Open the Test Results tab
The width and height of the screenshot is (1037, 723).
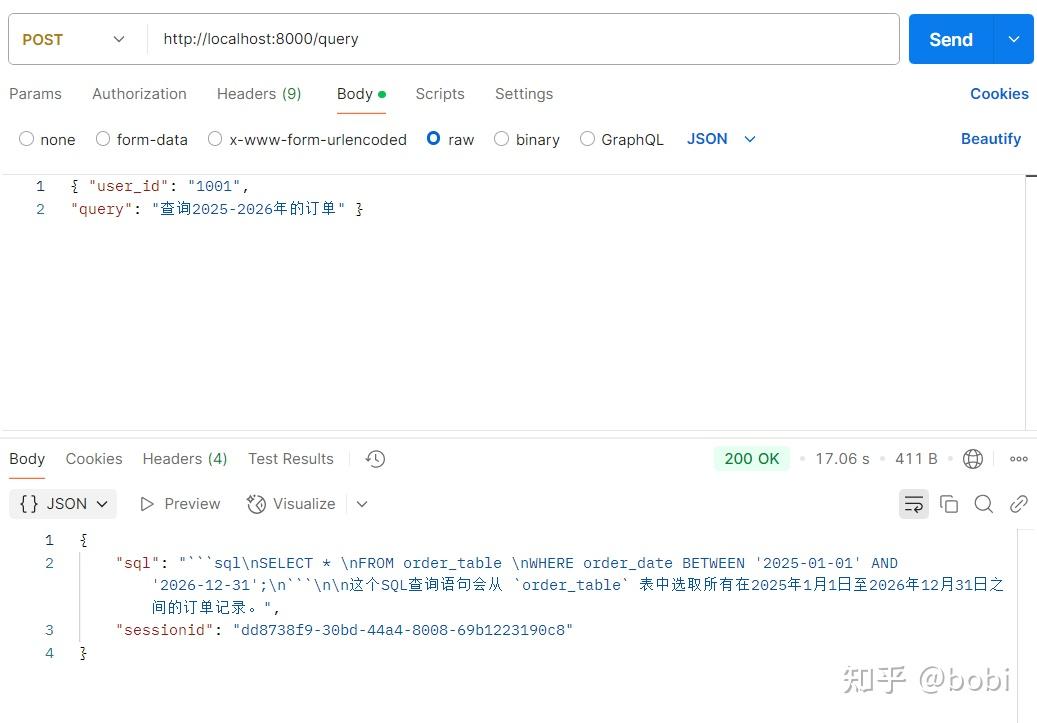[x=290, y=458]
